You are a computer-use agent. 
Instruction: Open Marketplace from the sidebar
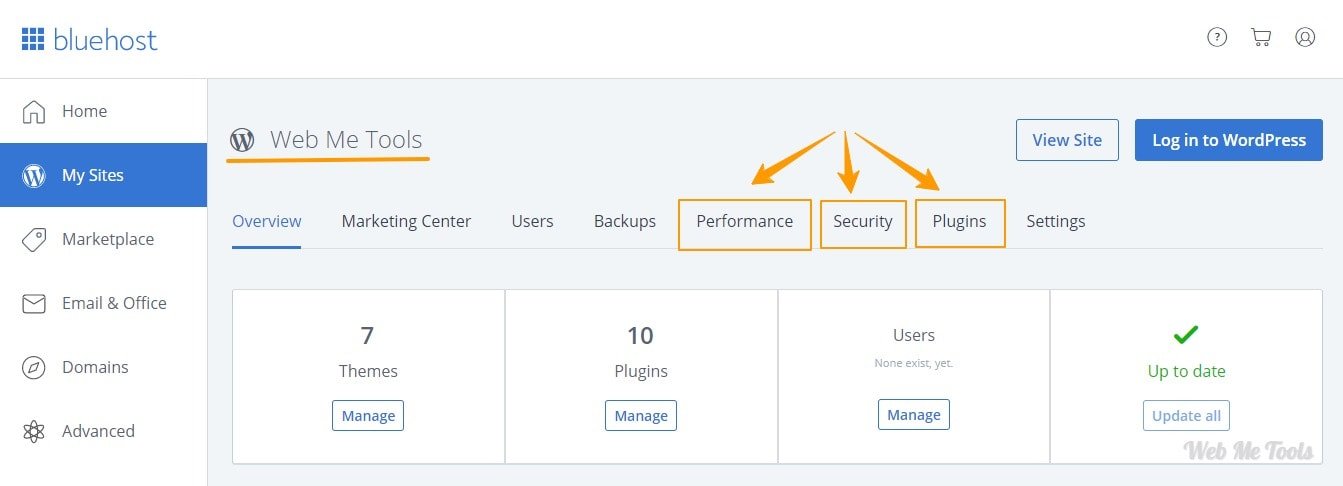click(103, 239)
